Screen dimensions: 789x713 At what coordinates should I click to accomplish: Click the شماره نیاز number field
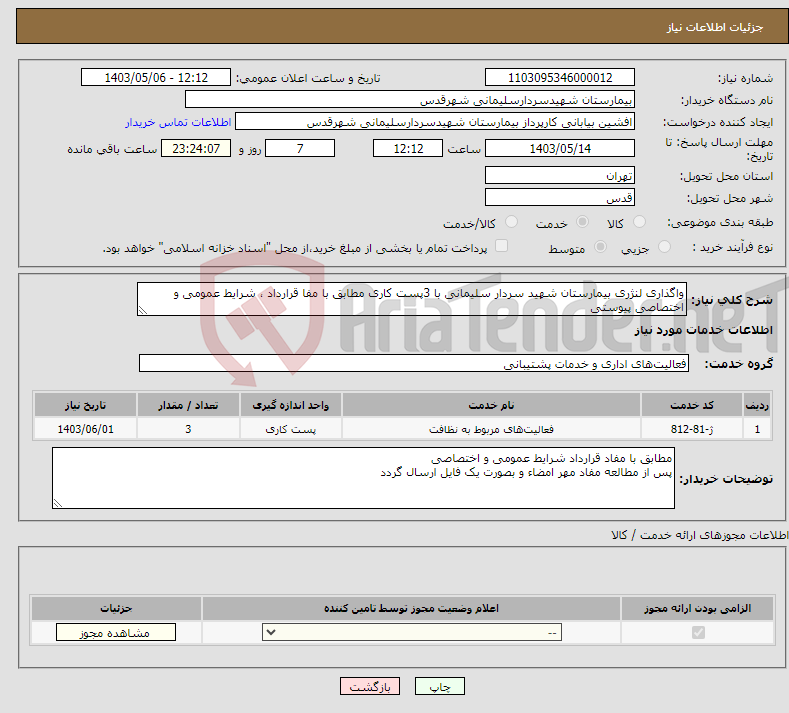560,77
